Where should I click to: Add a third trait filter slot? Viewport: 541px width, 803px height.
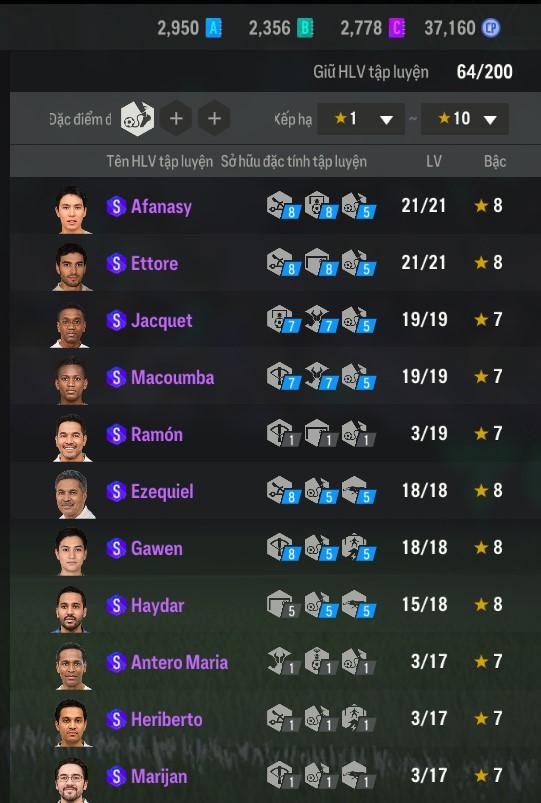pos(214,119)
